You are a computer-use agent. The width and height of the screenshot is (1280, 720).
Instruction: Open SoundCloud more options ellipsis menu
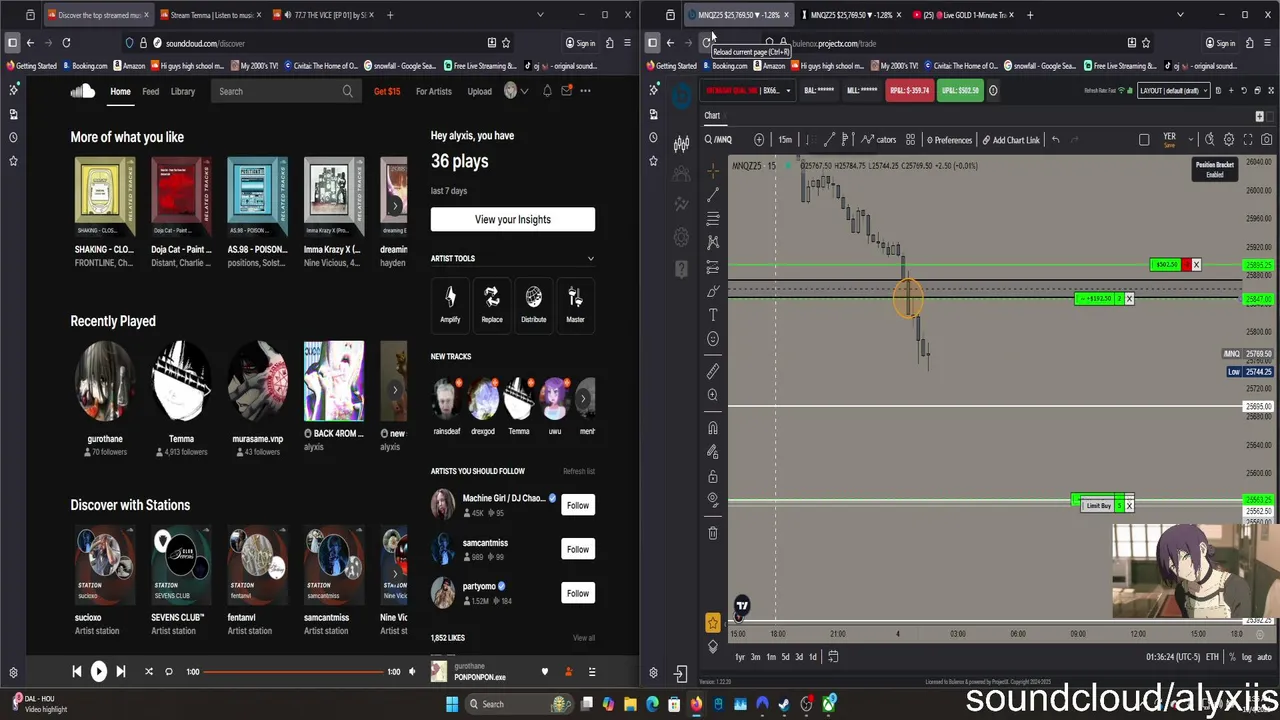click(585, 91)
